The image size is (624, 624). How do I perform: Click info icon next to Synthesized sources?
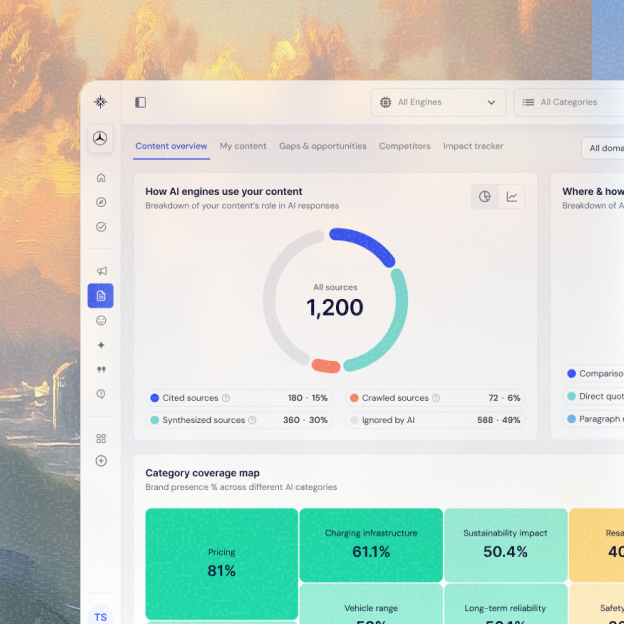(x=252, y=420)
